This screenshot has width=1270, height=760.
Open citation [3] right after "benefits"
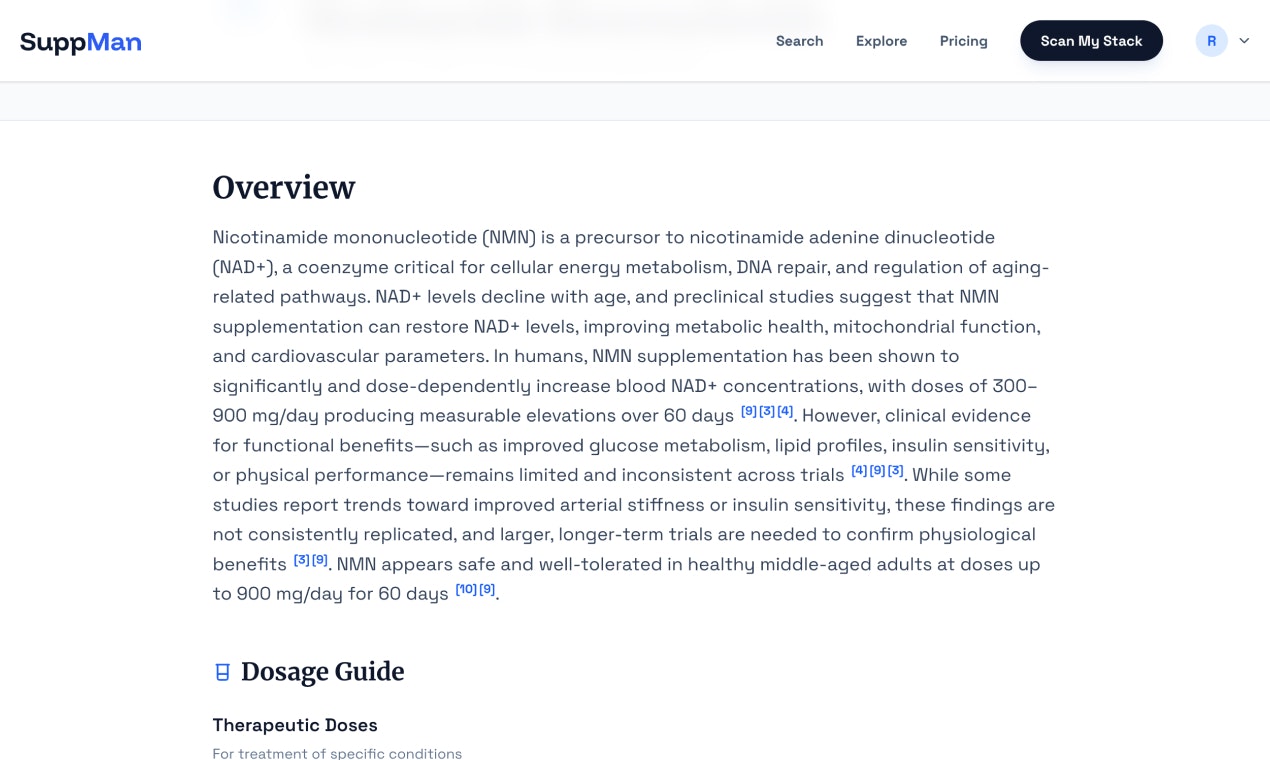301,560
